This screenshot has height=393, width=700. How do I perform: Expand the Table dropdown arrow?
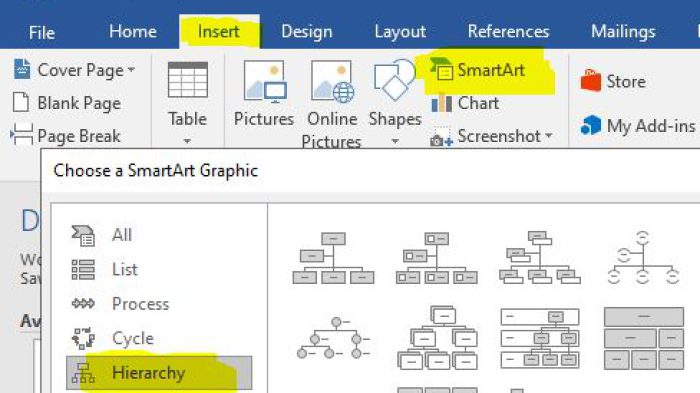[x=187, y=141]
